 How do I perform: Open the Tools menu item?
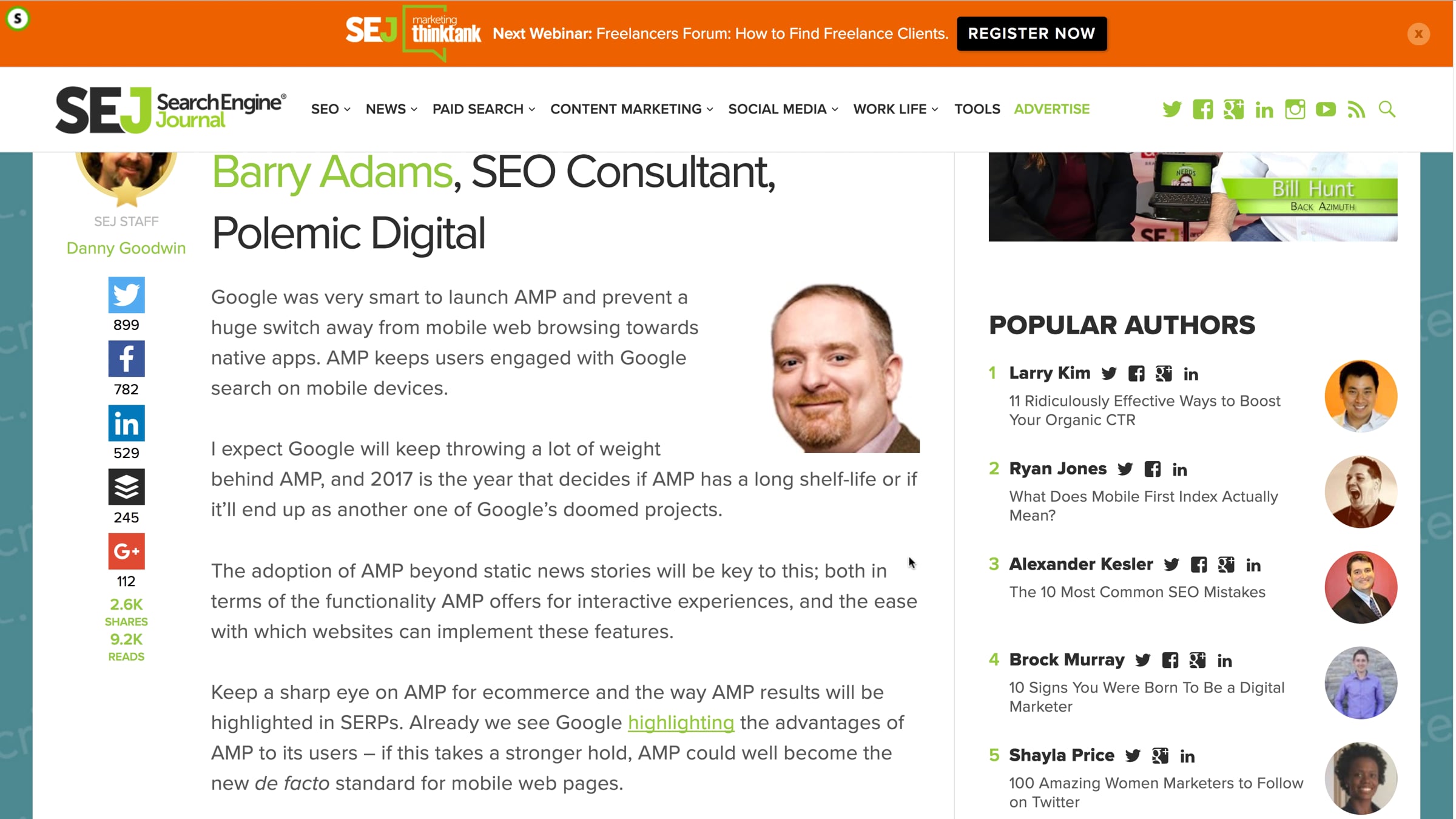[977, 109]
